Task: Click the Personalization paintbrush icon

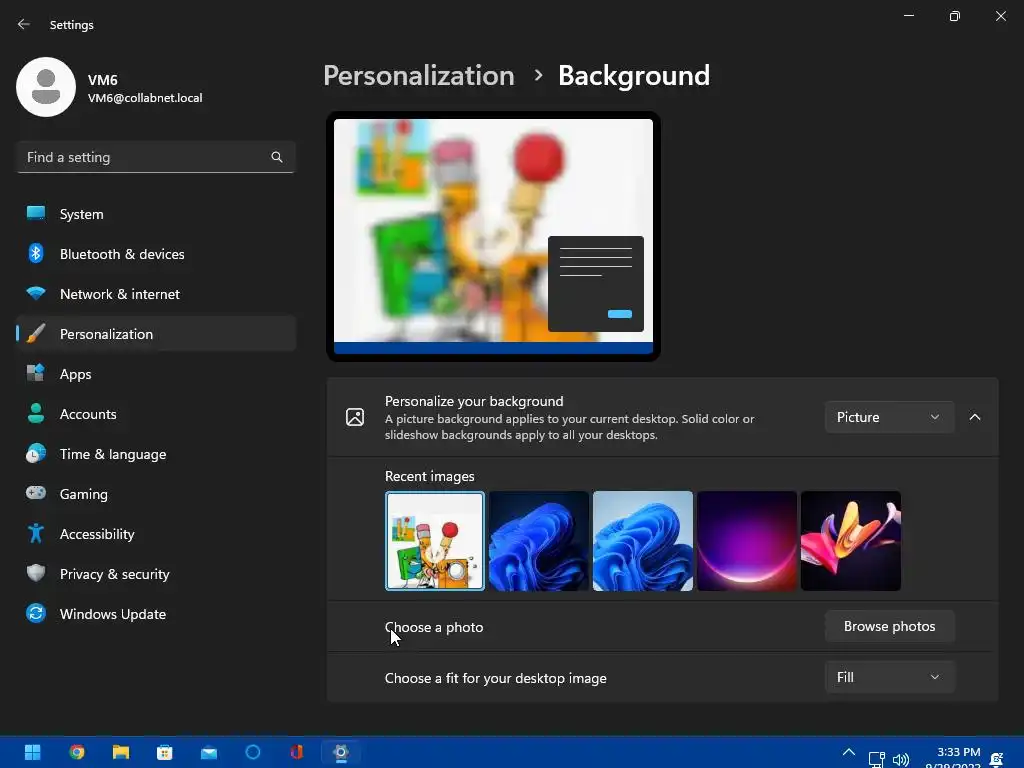Action: tap(36, 334)
